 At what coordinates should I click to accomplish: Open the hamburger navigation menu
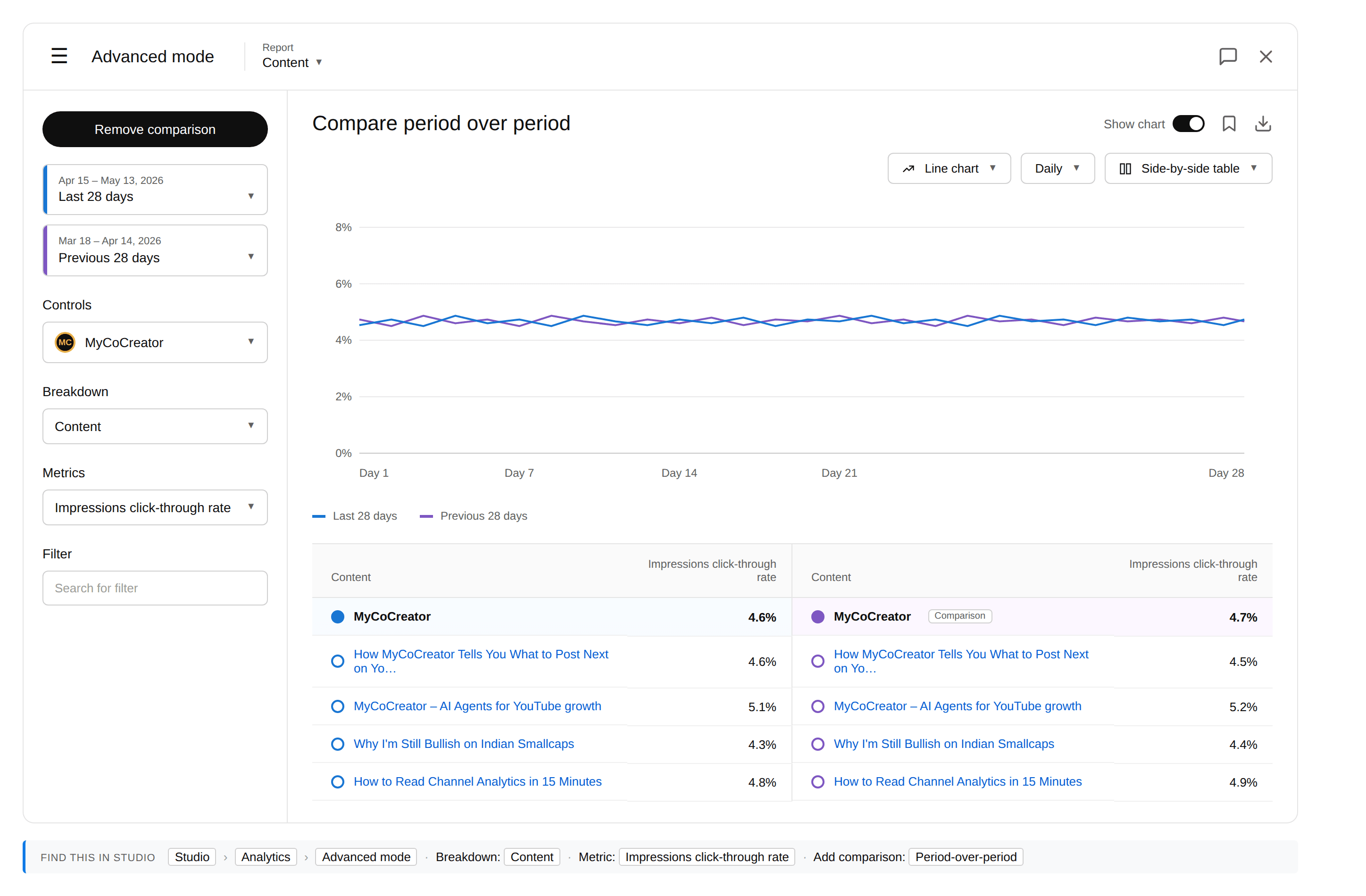point(59,56)
